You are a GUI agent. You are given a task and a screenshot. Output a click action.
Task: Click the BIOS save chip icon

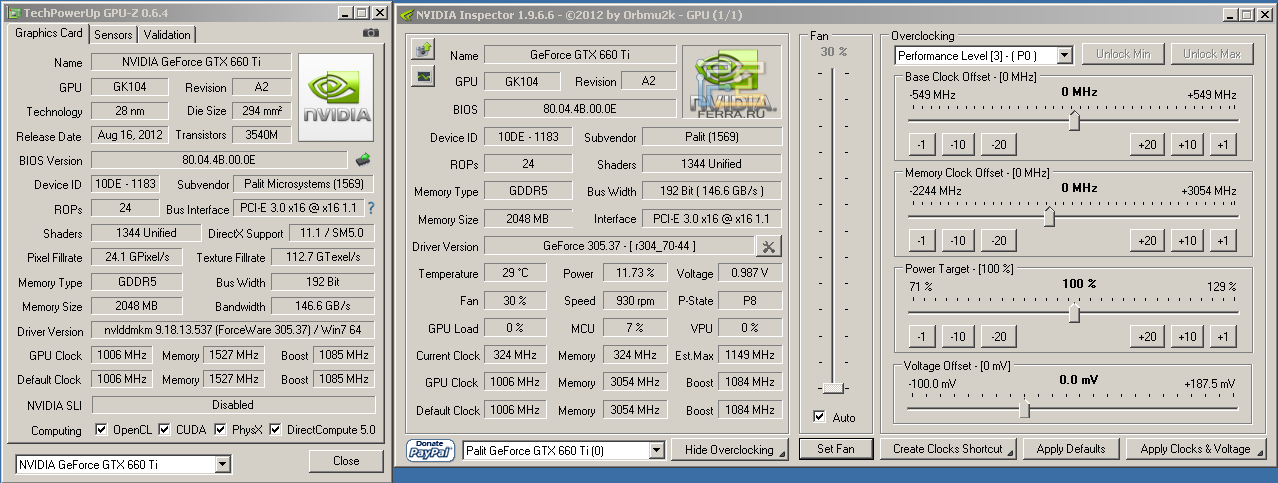364,160
